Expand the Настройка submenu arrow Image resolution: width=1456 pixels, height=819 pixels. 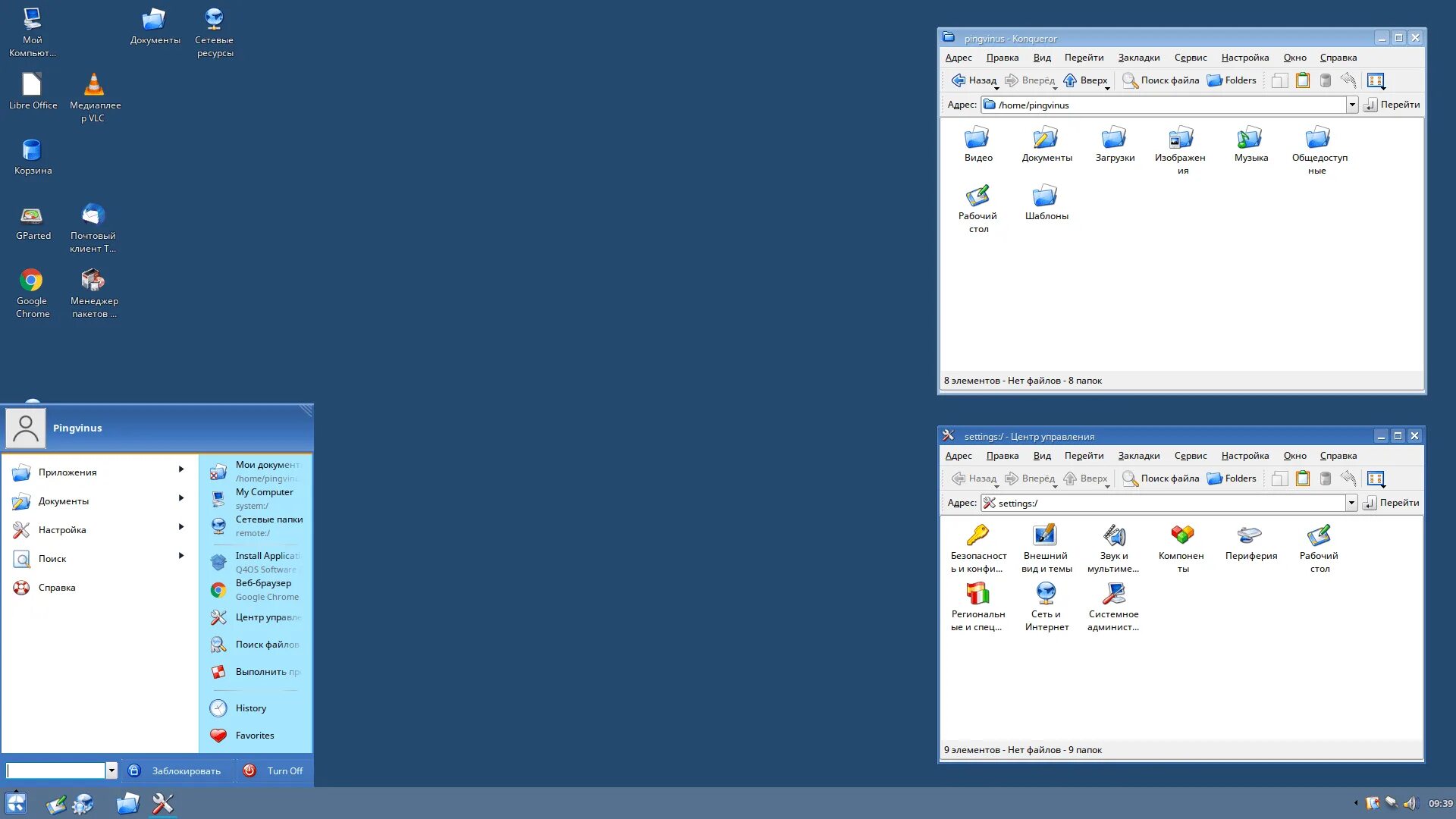click(180, 527)
